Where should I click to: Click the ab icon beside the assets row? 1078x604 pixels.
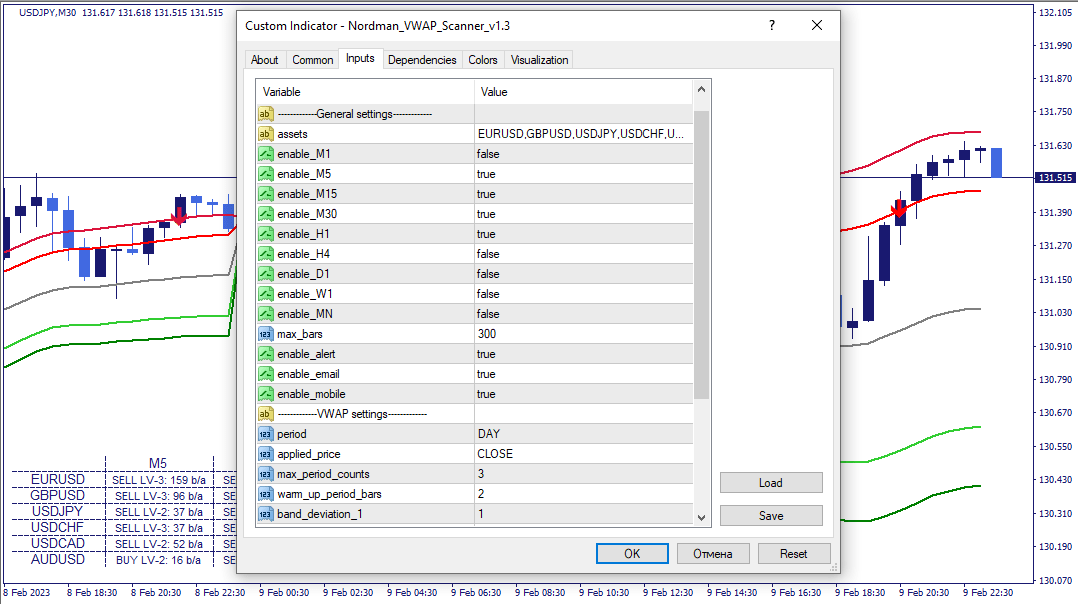pos(265,133)
